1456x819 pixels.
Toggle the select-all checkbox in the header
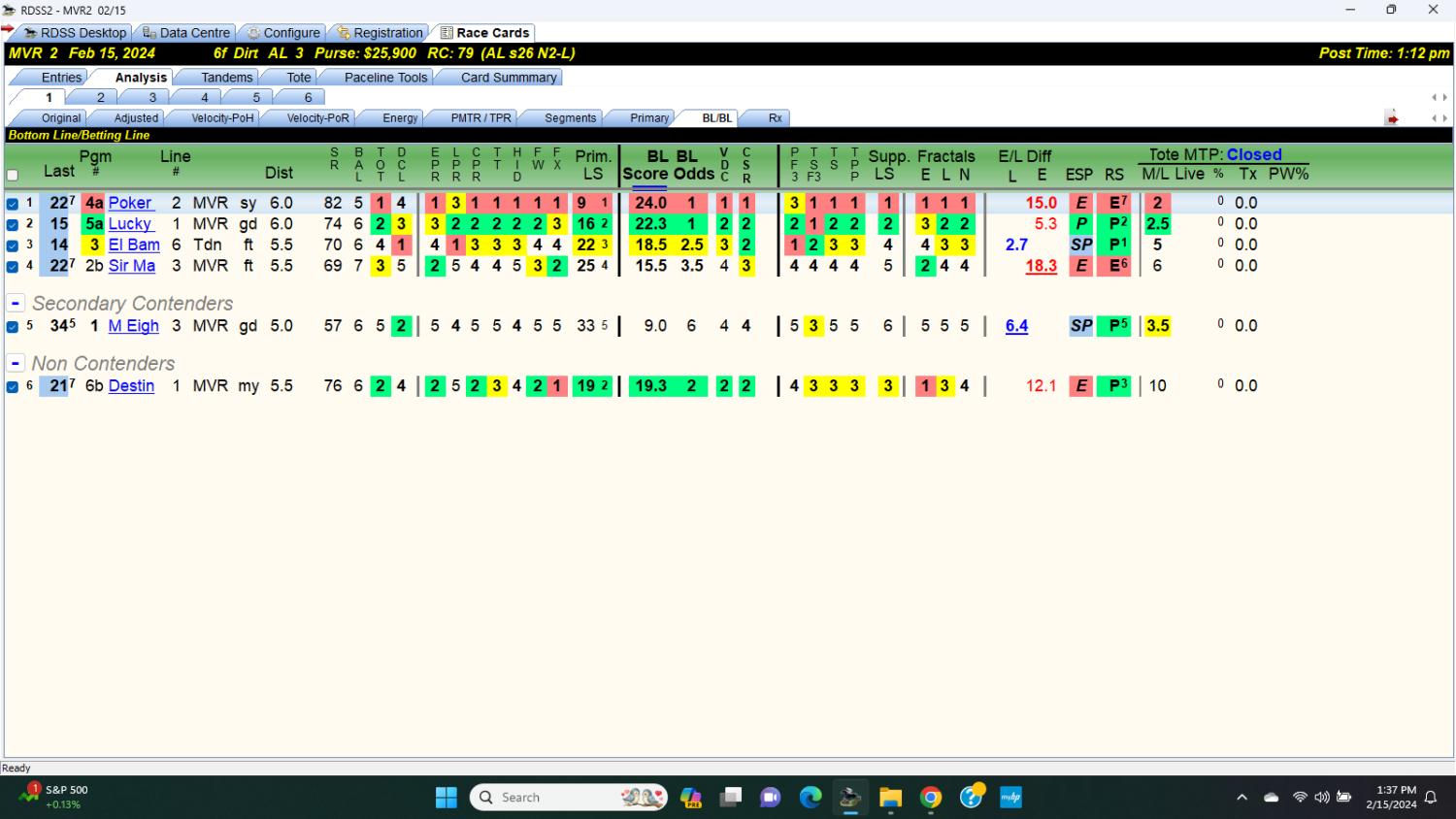(x=13, y=176)
